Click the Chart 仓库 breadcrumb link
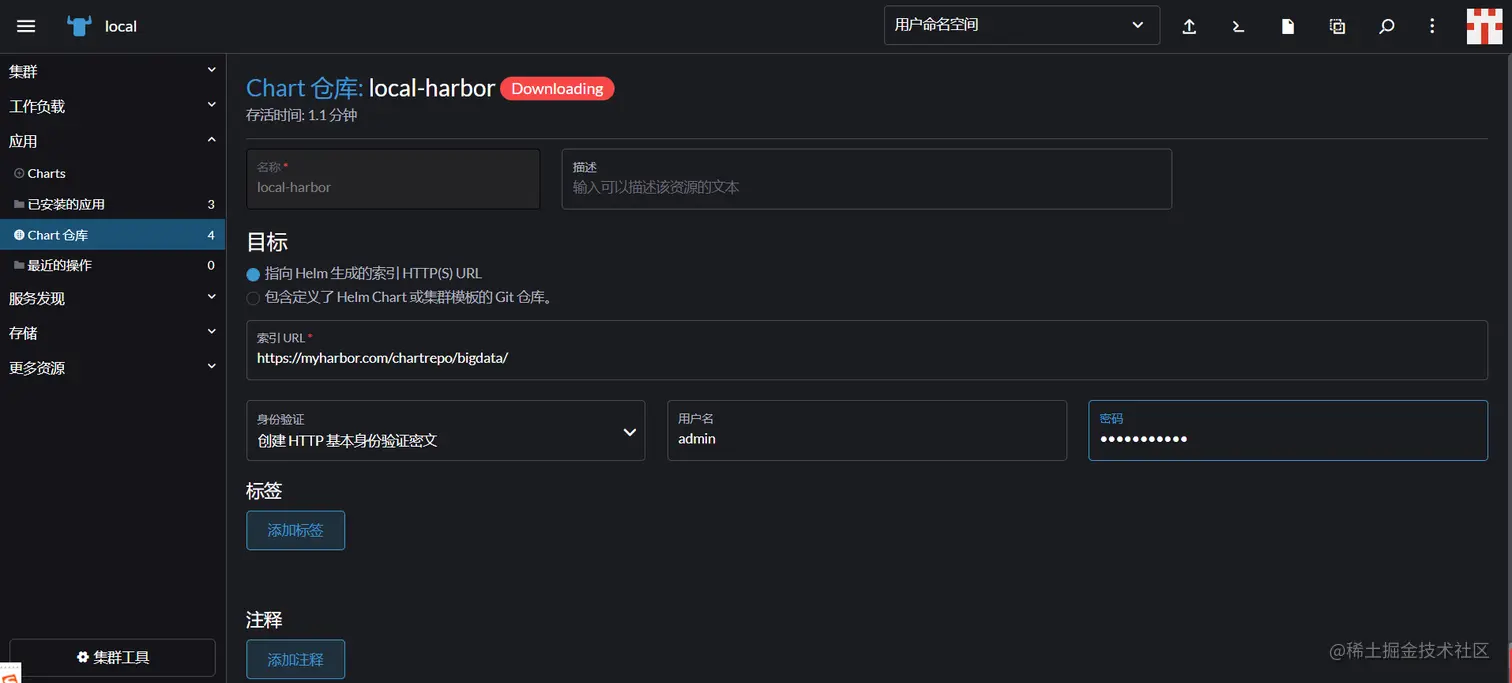This screenshot has height=683, width=1512. (x=304, y=88)
